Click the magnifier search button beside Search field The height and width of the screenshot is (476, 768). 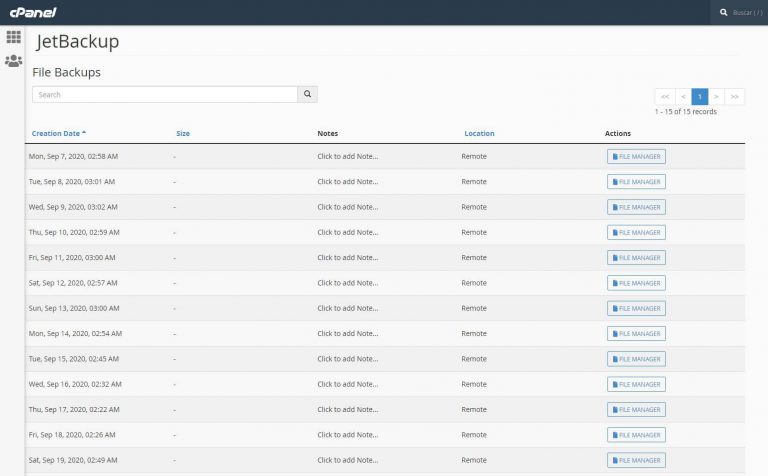pos(307,95)
